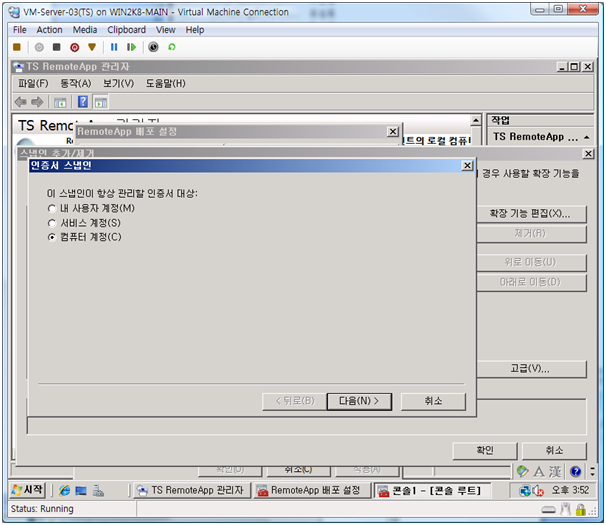The width and height of the screenshot is (606, 525).
Task: Toggle the action pane icon in MMC toolbar
Action: (101, 102)
